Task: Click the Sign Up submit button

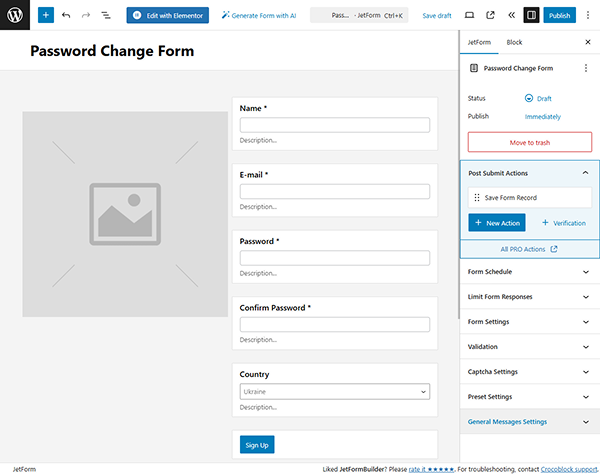Action: [257, 445]
